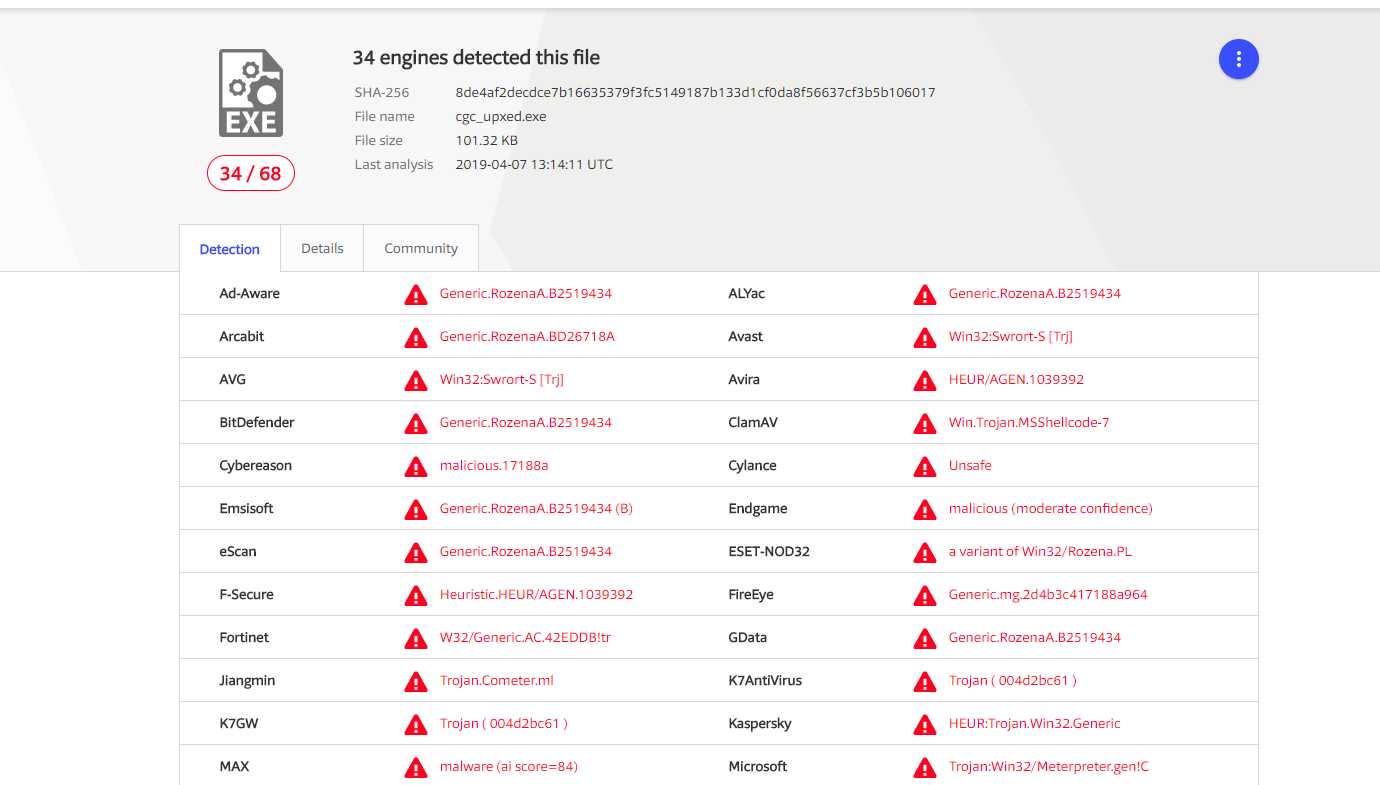The height and width of the screenshot is (785, 1380).
Task: Click the '34 engines detected this file' heading
Action: 476,58
